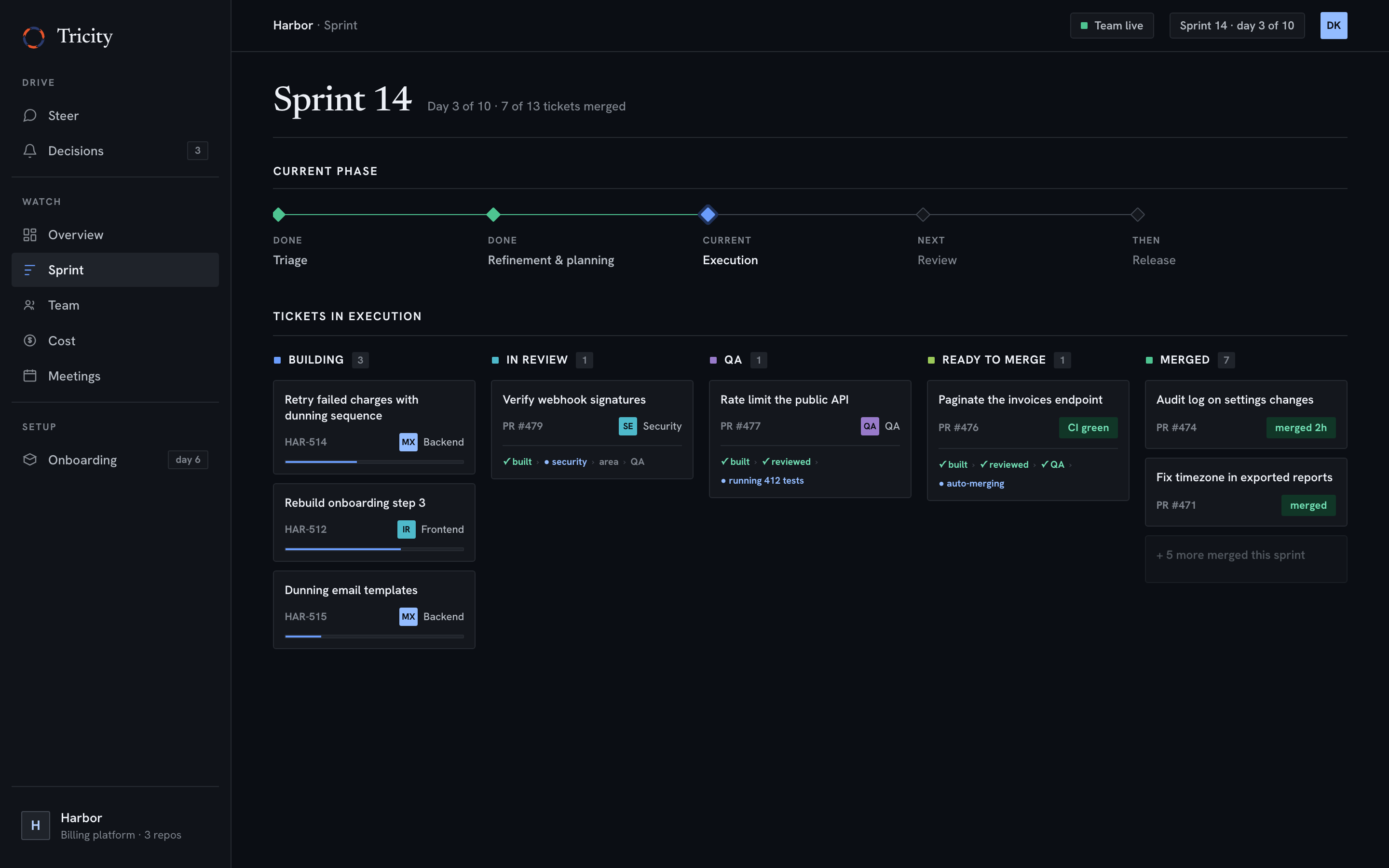Click the Sprint bars icon in sidebar
The image size is (1389, 868).
pos(30,270)
